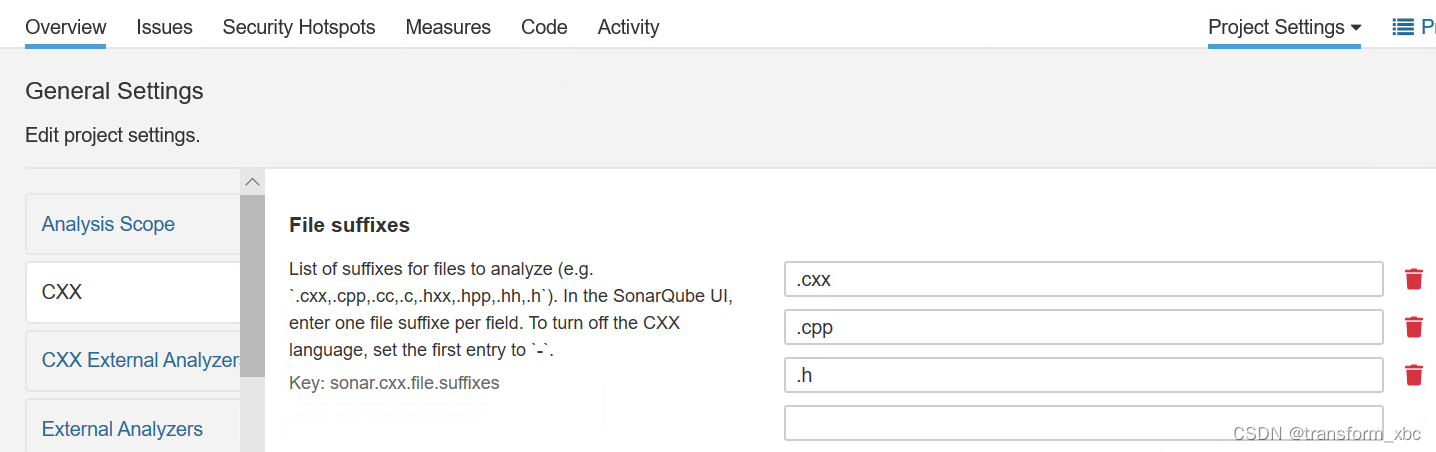
Task: Click the list icon at top right
Action: (1403, 27)
